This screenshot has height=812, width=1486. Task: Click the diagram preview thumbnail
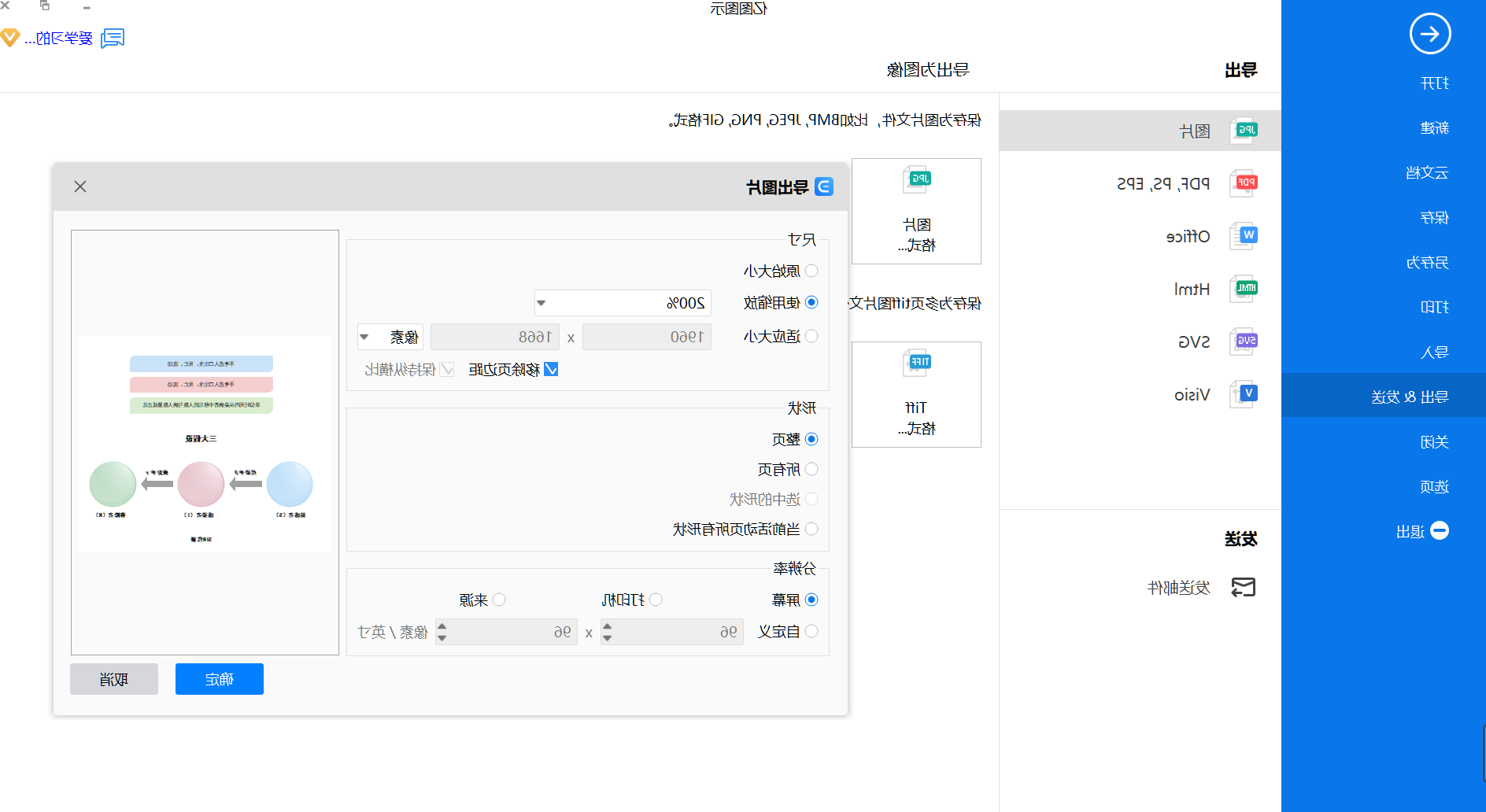point(205,444)
